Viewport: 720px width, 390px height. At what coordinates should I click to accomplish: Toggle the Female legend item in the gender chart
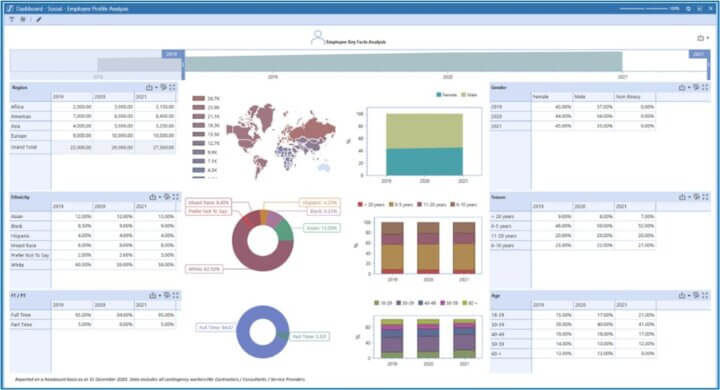[446, 95]
